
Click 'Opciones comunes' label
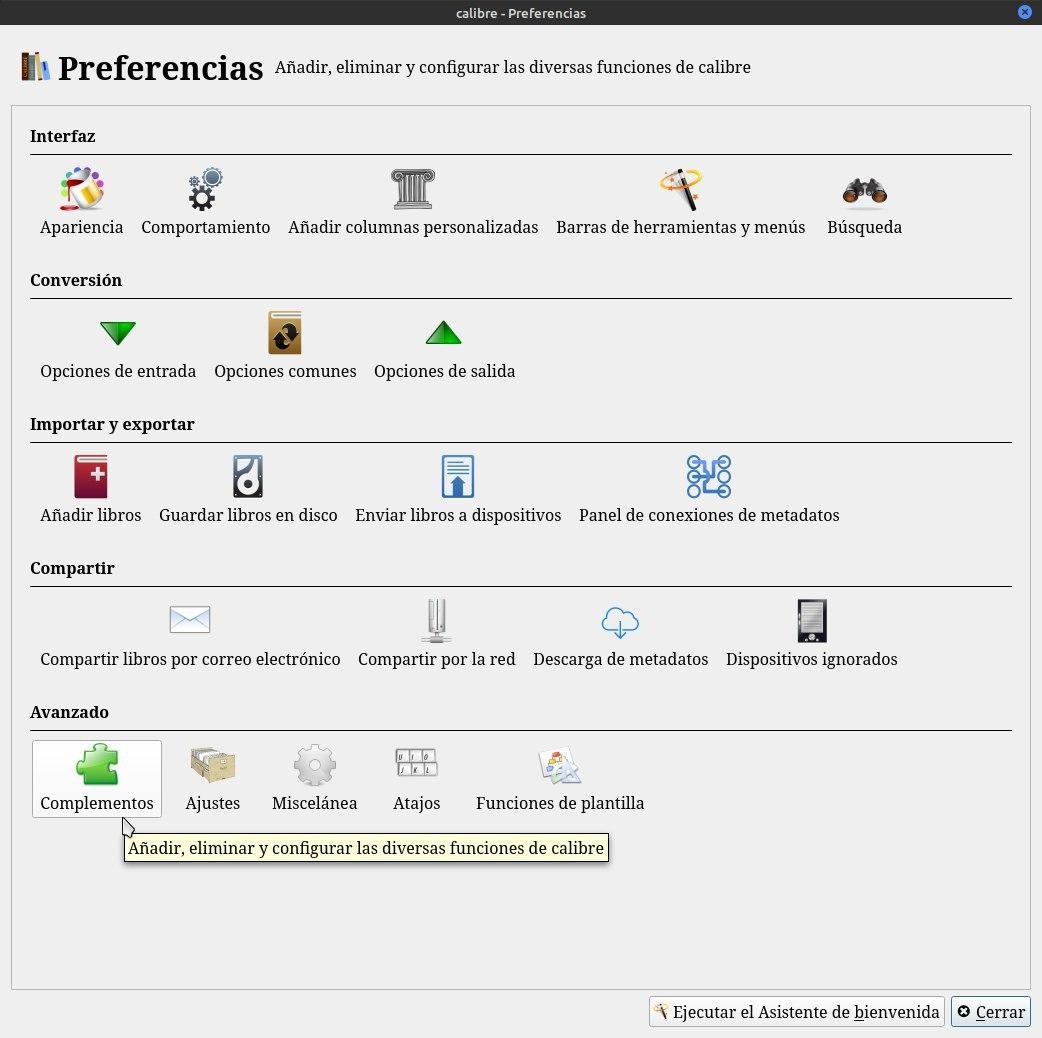[x=285, y=371]
